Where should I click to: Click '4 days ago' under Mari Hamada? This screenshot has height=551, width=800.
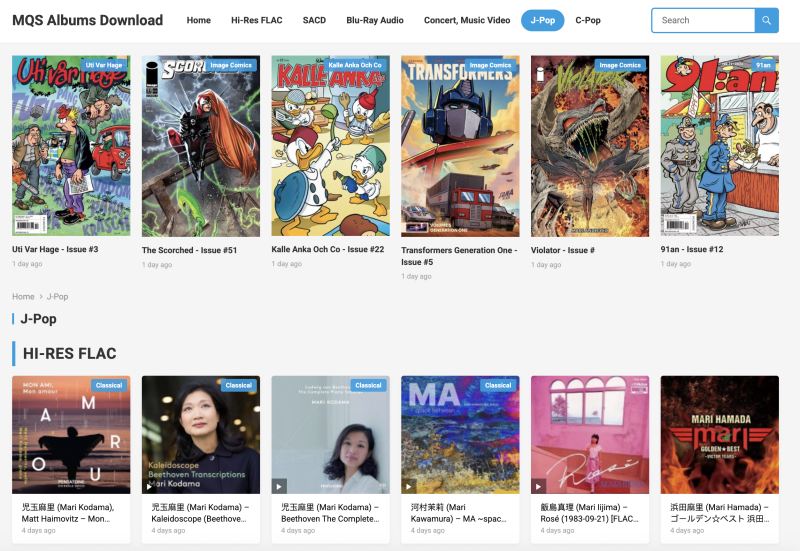(687, 531)
